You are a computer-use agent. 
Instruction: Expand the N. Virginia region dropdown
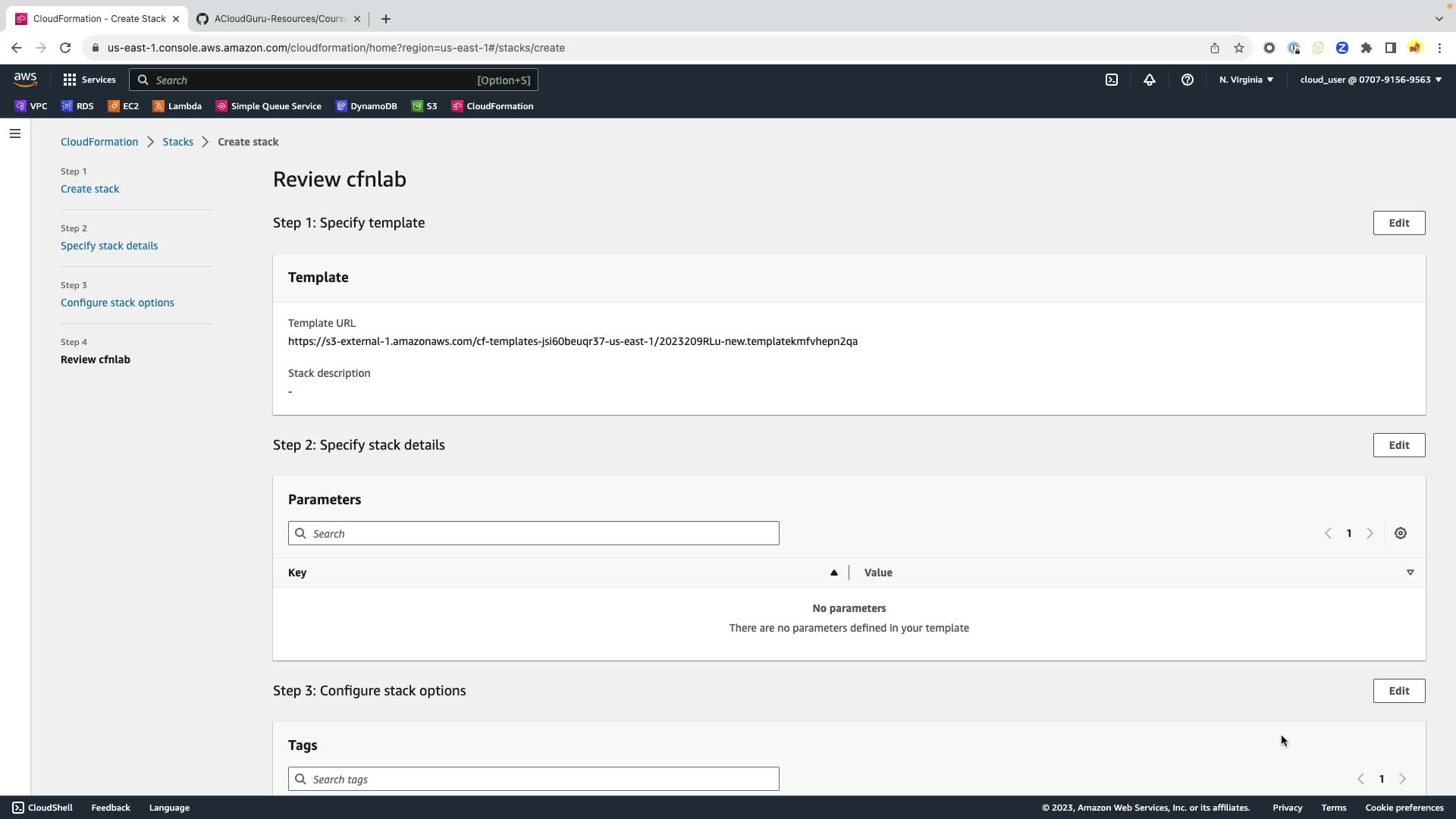1246,80
